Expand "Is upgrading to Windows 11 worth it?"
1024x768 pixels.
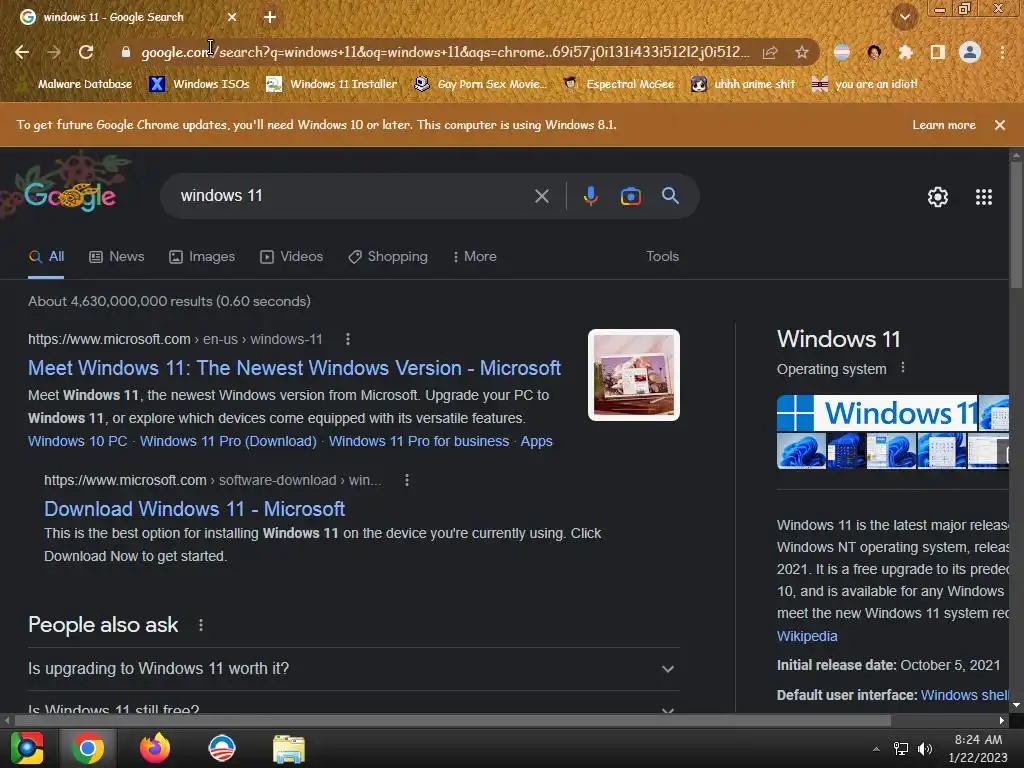click(353, 669)
